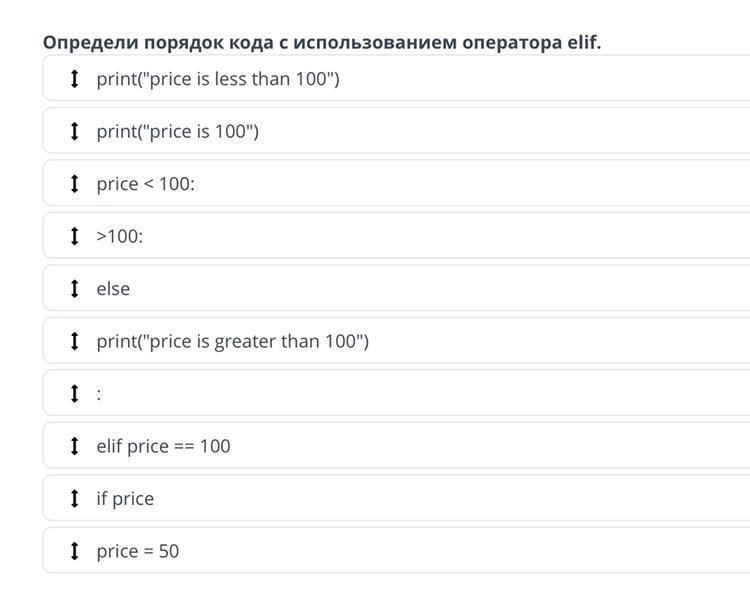Select the print("price is 100") answer row
The width and height of the screenshot is (750, 592).
(400, 131)
